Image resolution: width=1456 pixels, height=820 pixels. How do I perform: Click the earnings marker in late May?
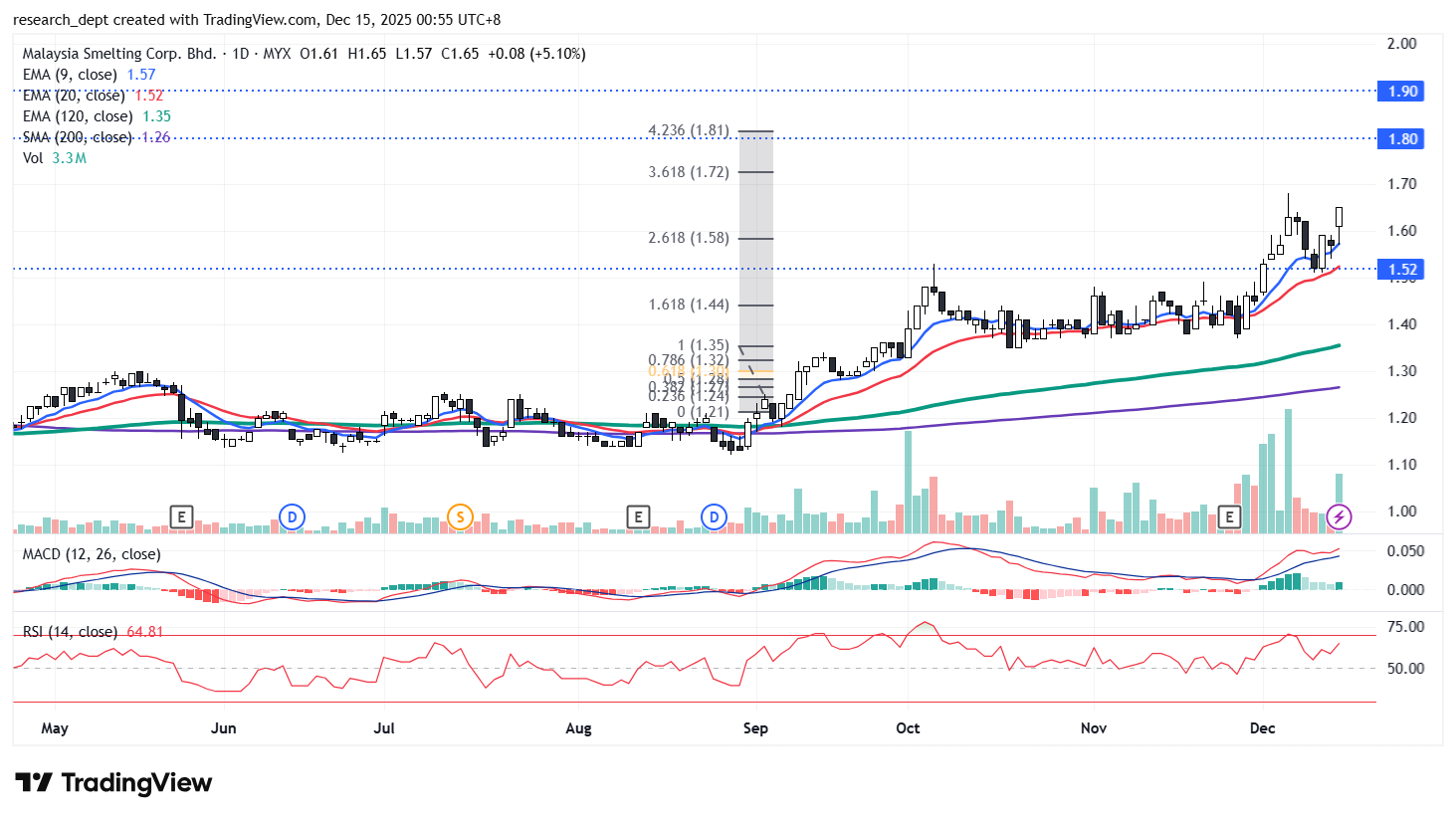(180, 516)
